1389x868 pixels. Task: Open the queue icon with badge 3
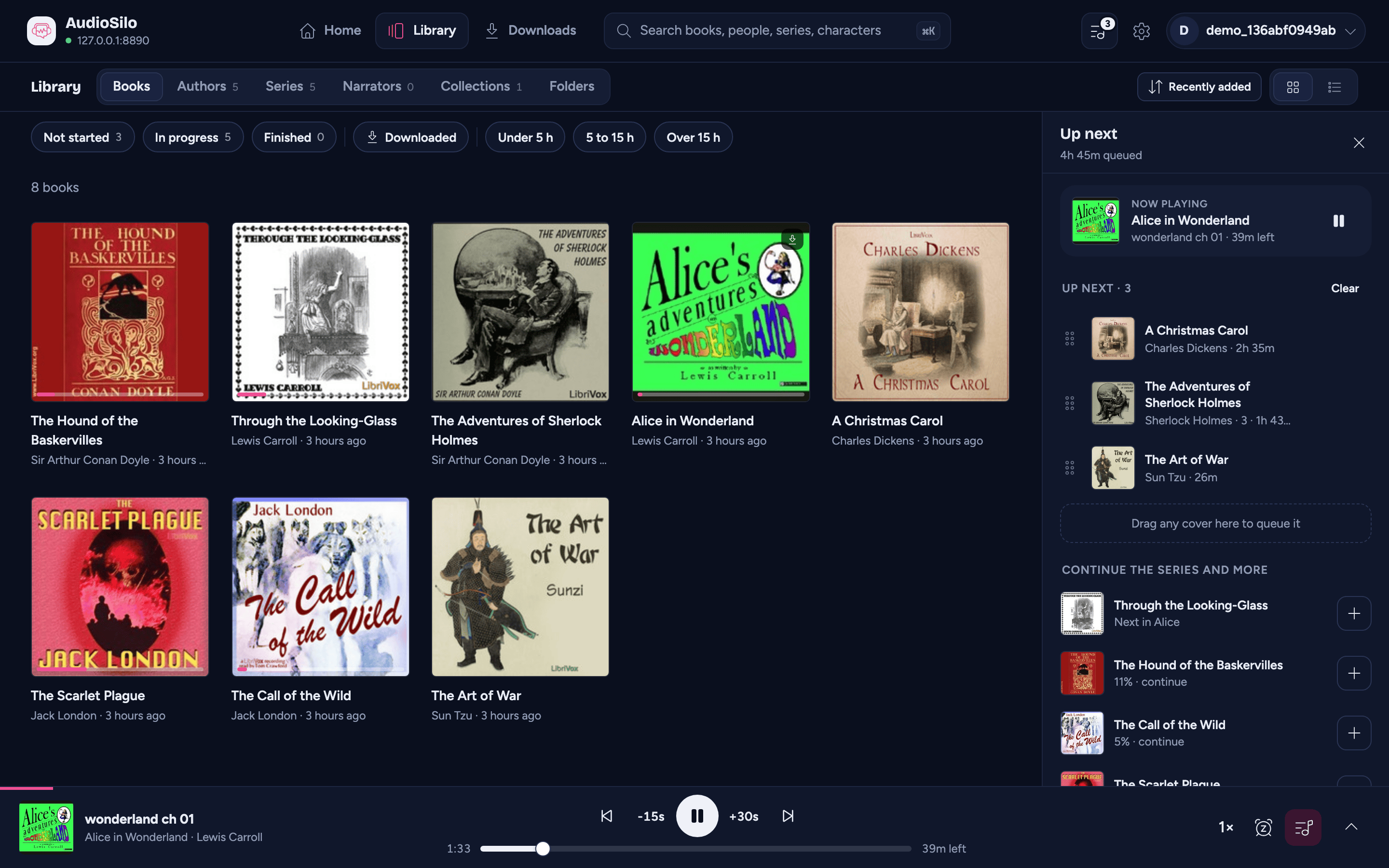1099,30
